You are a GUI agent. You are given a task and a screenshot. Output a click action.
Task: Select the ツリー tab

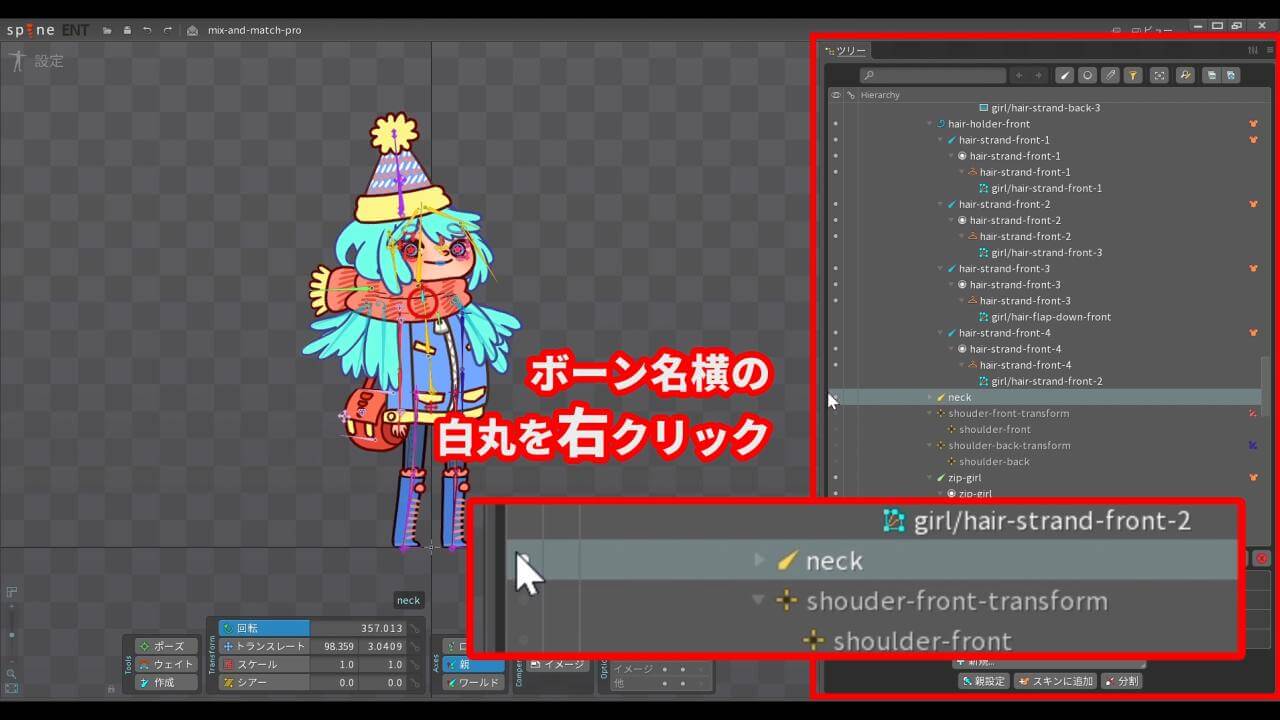tap(845, 50)
